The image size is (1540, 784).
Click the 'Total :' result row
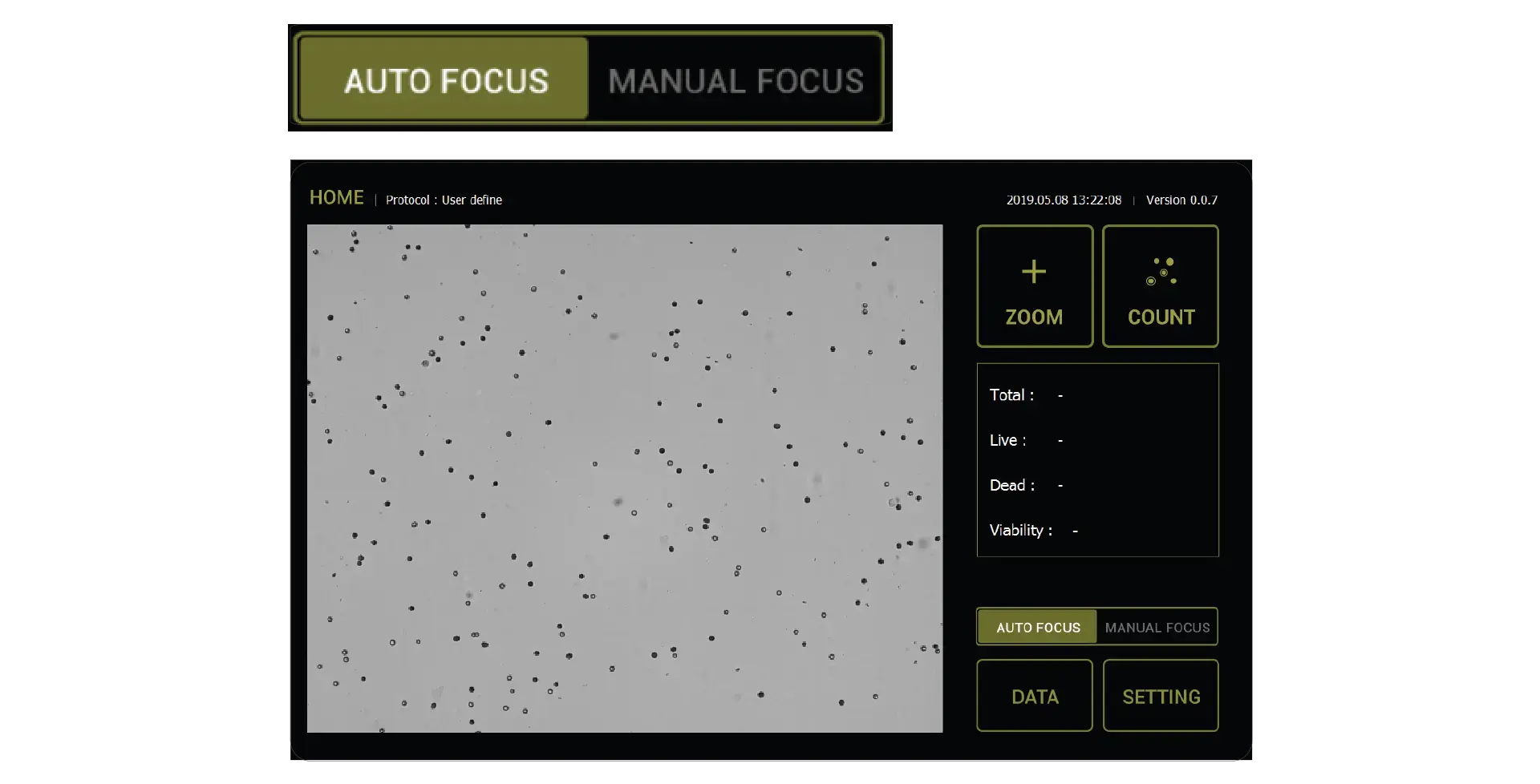1027,395
